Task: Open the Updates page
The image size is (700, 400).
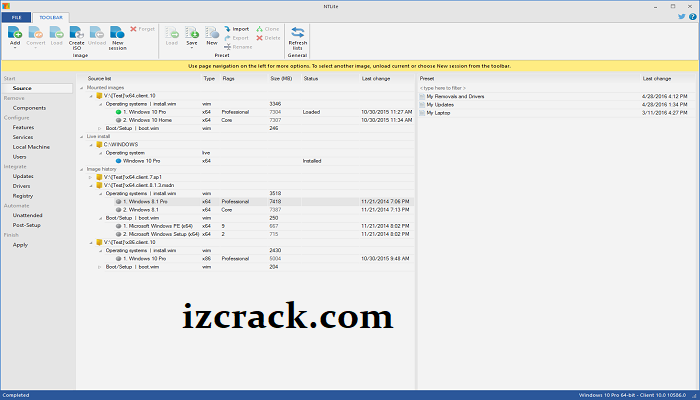Action: pyautogui.click(x=23, y=176)
